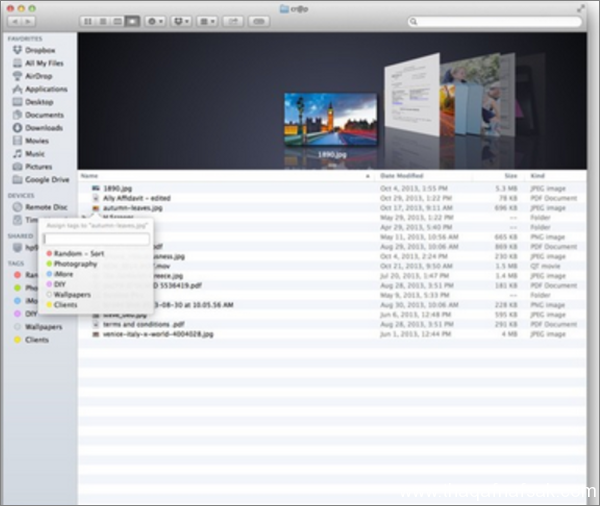This screenshot has width=600, height=506.
Task: Go to Applications folder
Action: 40,89
